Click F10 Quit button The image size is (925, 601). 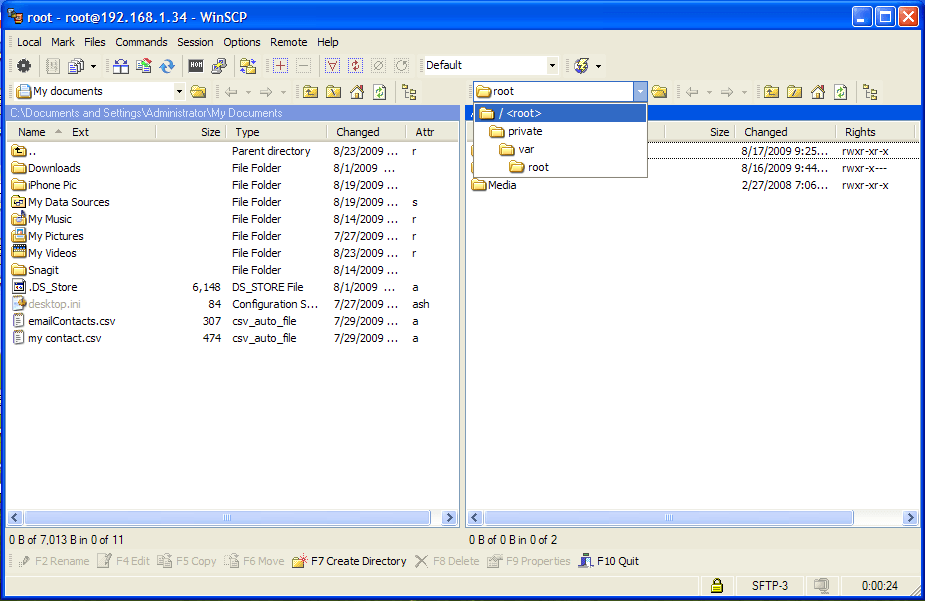click(609, 561)
